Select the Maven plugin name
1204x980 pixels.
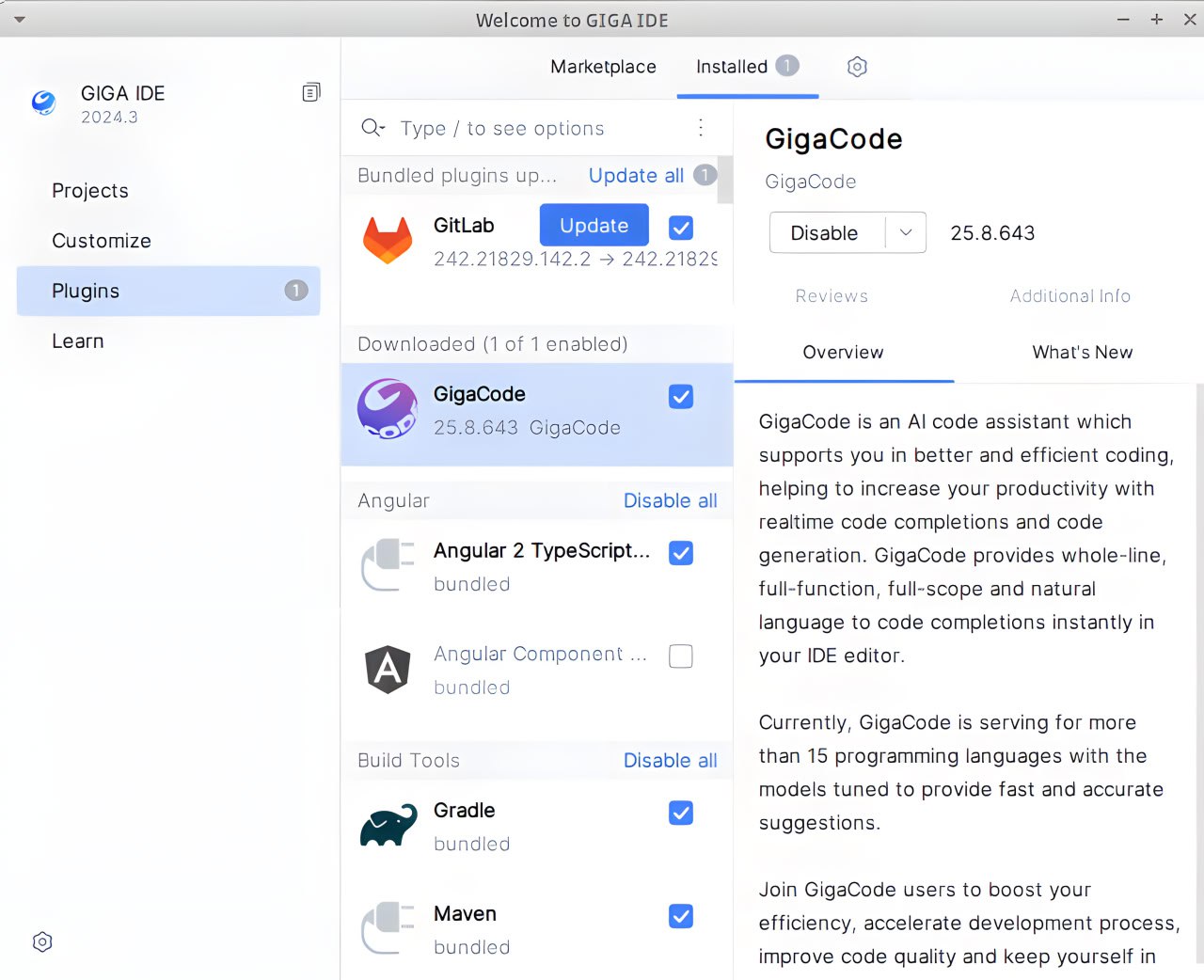[465, 913]
